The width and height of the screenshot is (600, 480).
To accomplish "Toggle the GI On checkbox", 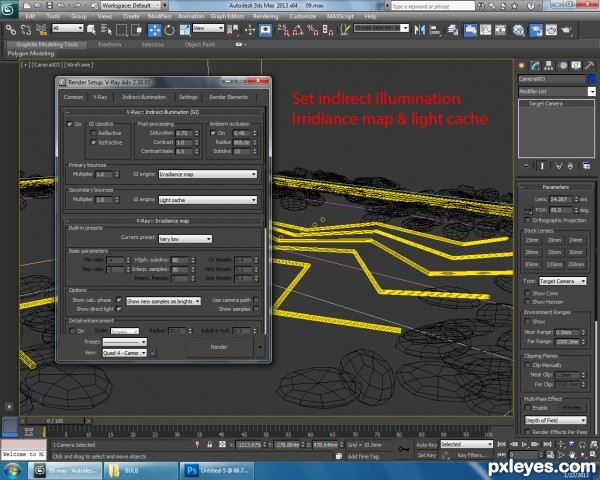I will click(70, 124).
